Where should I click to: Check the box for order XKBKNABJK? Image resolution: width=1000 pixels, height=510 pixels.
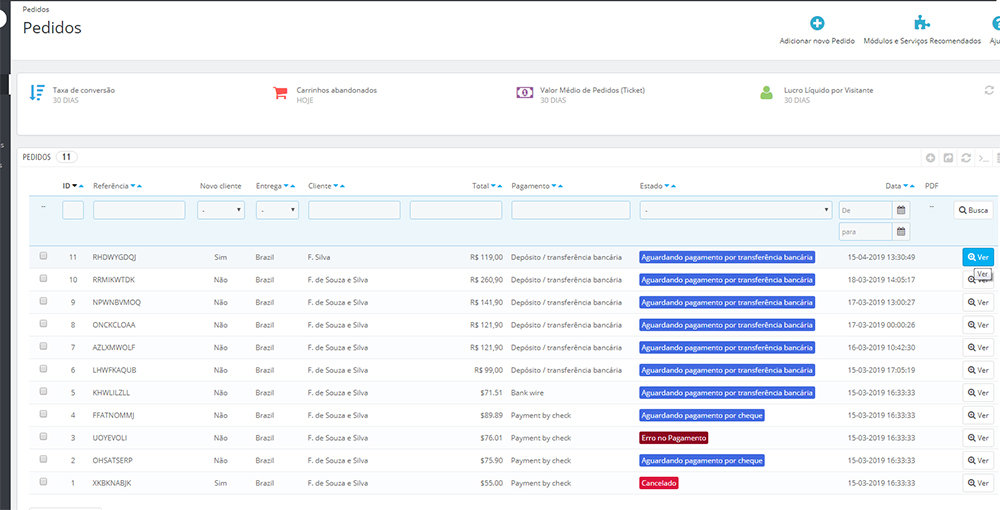43,482
